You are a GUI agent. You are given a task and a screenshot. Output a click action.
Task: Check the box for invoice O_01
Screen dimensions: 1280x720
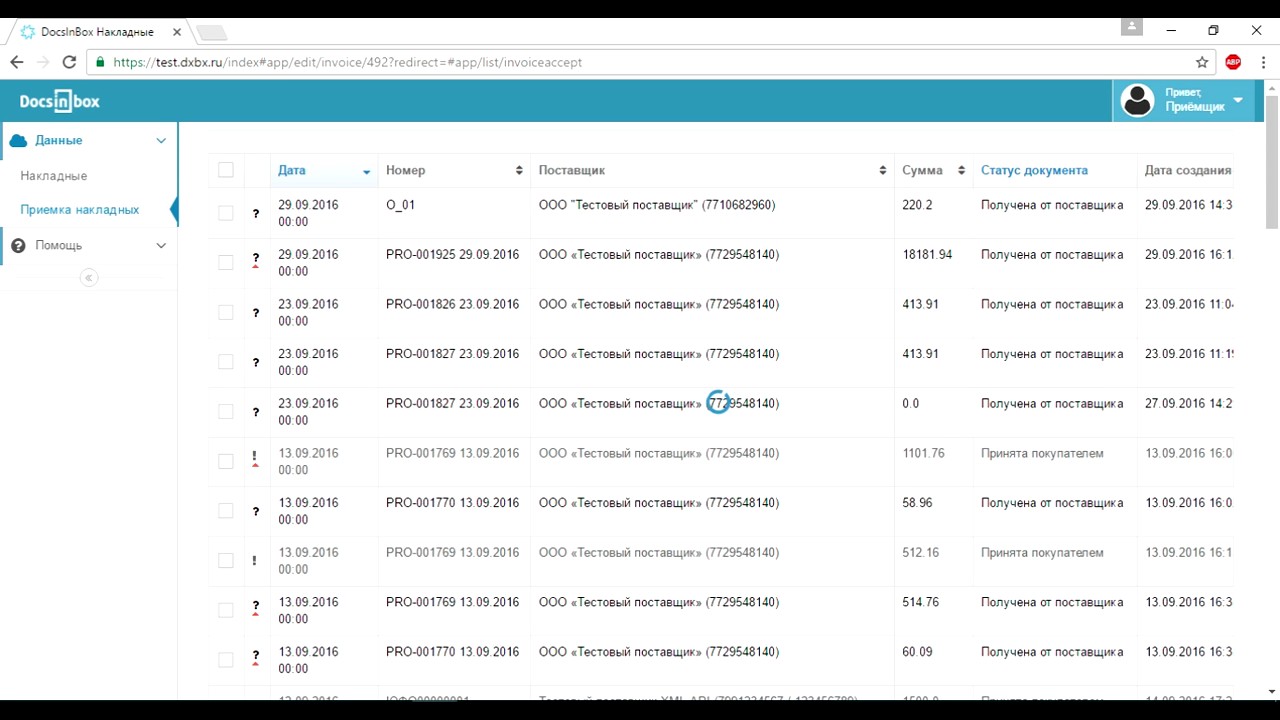click(226, 213)
